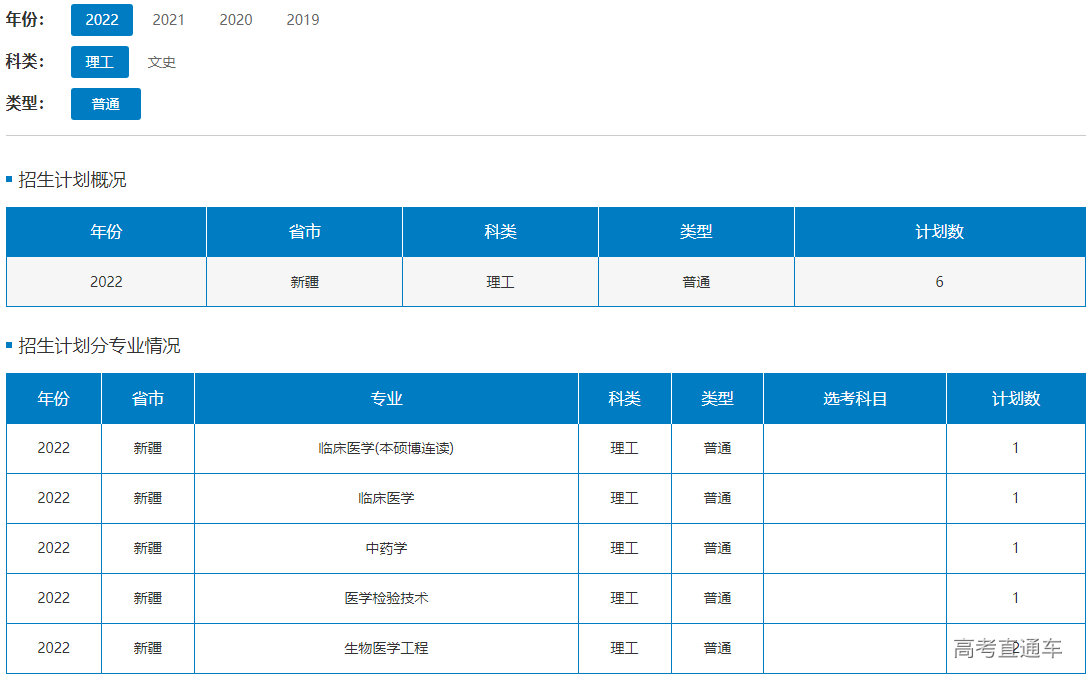The width and height of the screenshot is (1091, 688).
Task: Click 新疆 in the overview table row
Action: 304,282
